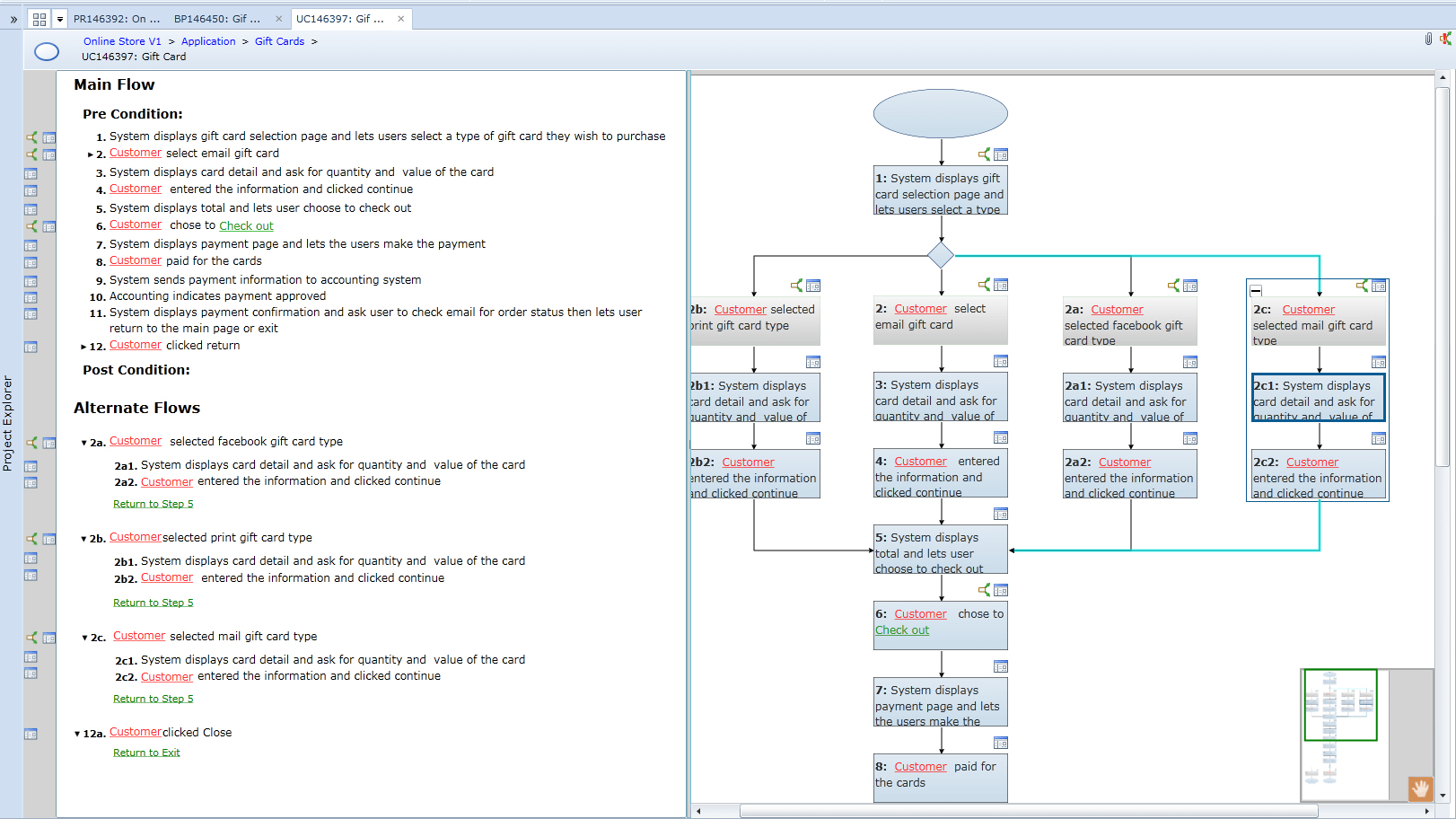Click the paperclip attachments icon in the header
The height and width of the screenshot is (819, 1456).
coord(1429,39)
